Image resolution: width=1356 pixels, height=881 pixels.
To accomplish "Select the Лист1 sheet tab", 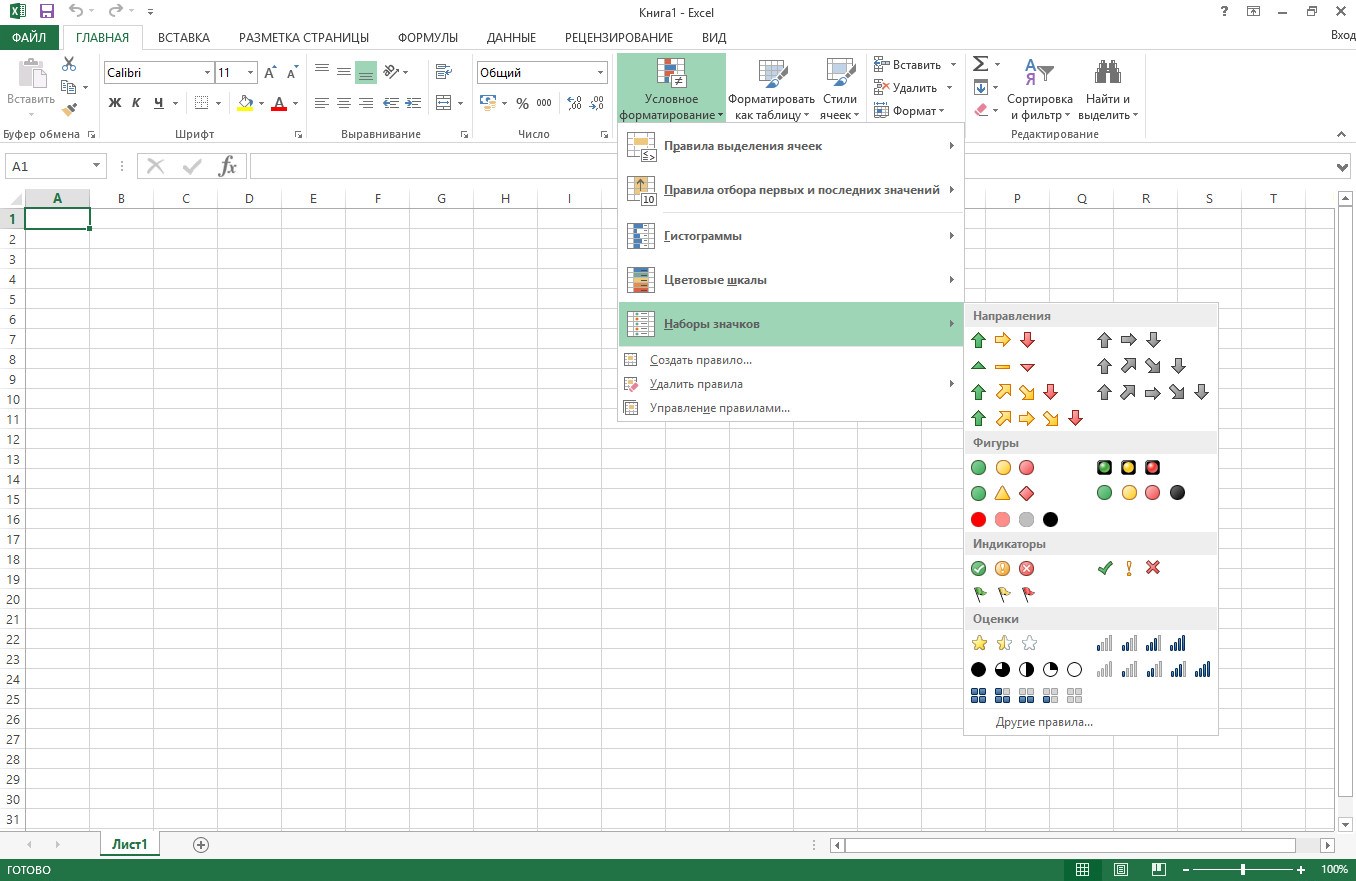I will coord(130,845).
